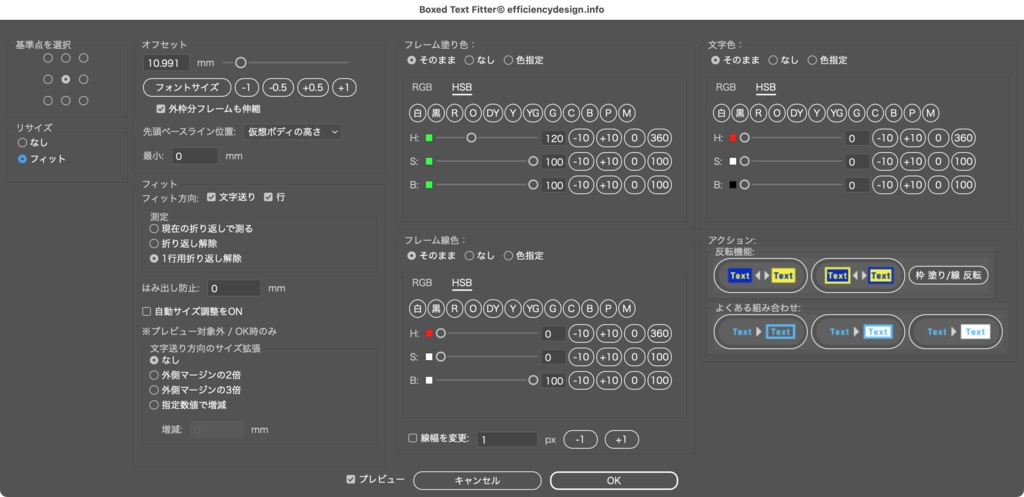
Task: Click キャンセル button
Action: [477, 481]
